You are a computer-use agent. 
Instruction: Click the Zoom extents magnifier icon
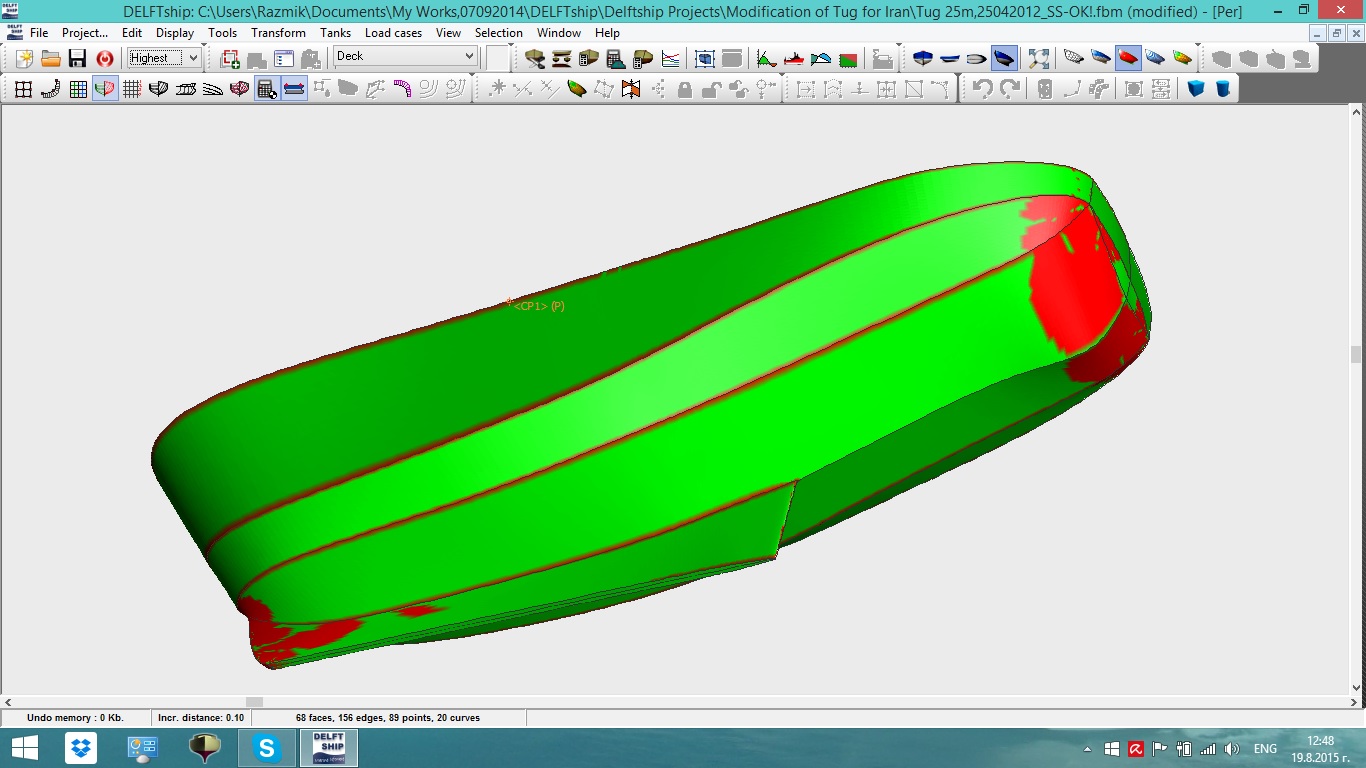(1038, 58)
